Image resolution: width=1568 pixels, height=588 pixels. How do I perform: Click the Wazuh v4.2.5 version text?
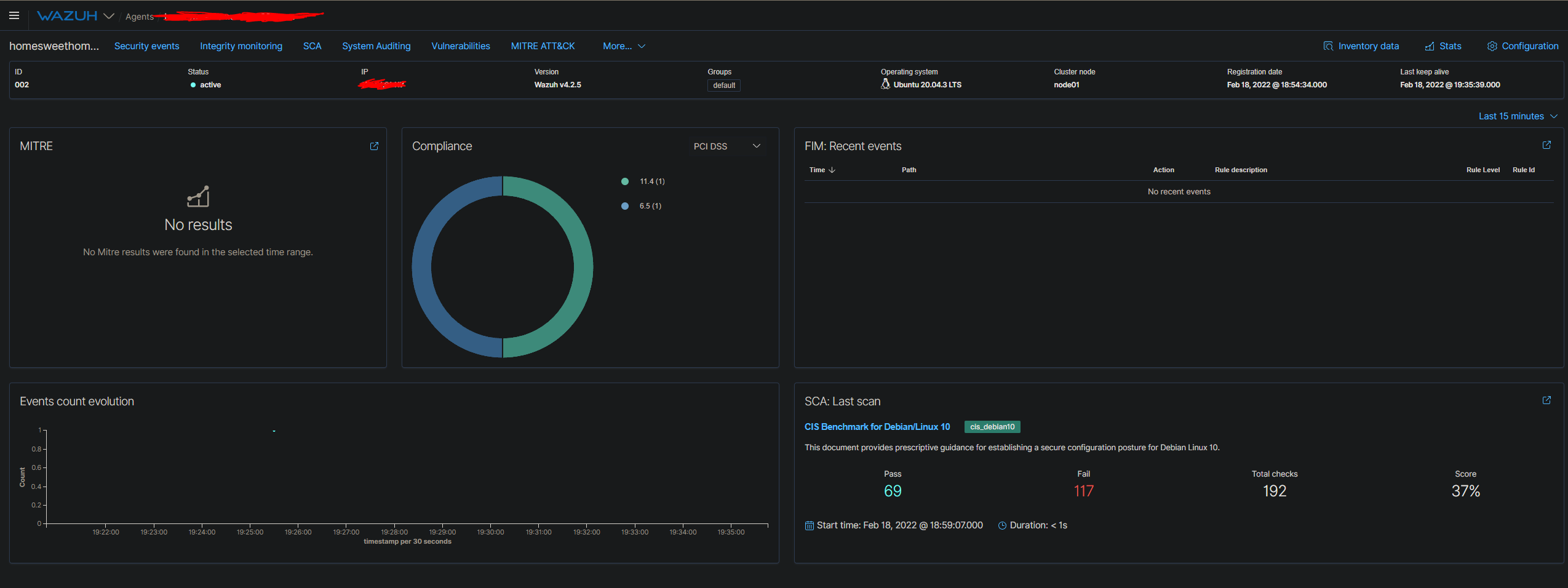(x=558, y=85)
